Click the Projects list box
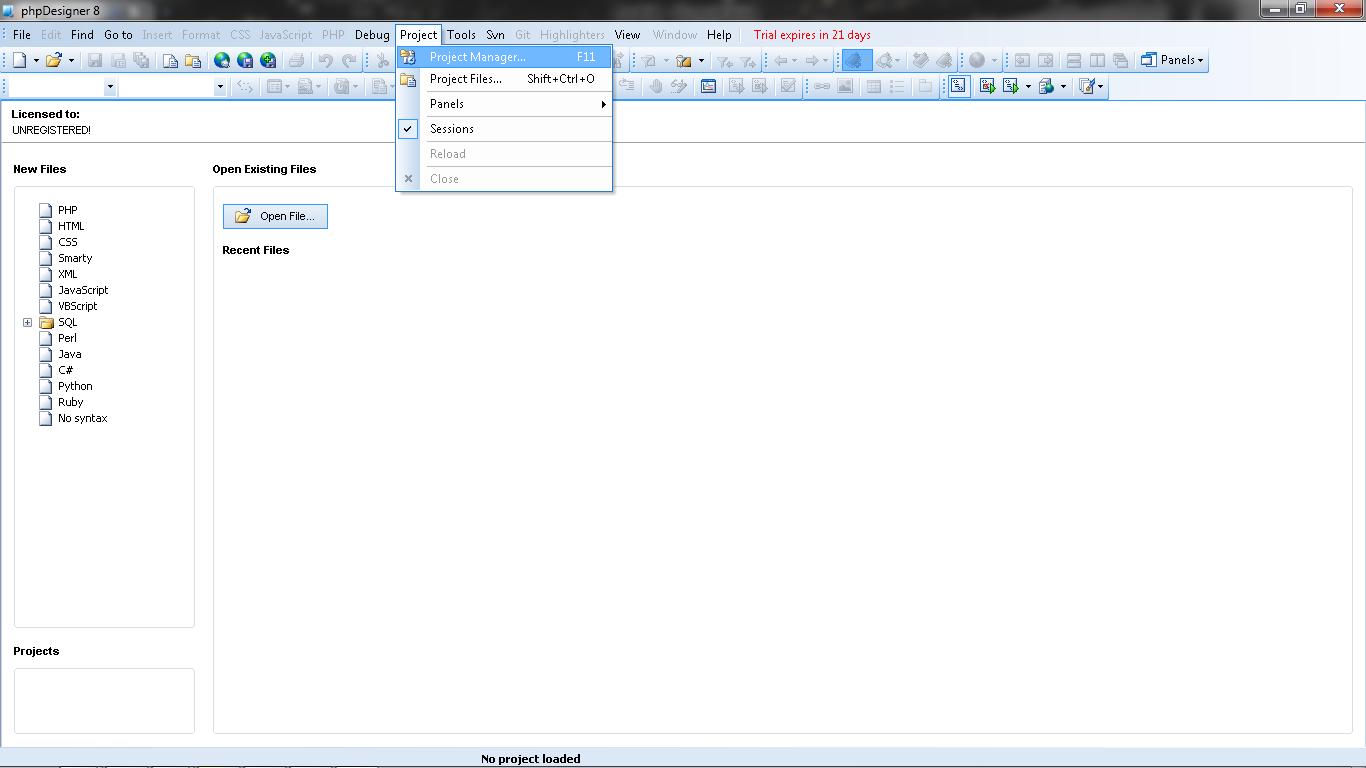This screenshot has width=1366, height=768. coord(104,700)
